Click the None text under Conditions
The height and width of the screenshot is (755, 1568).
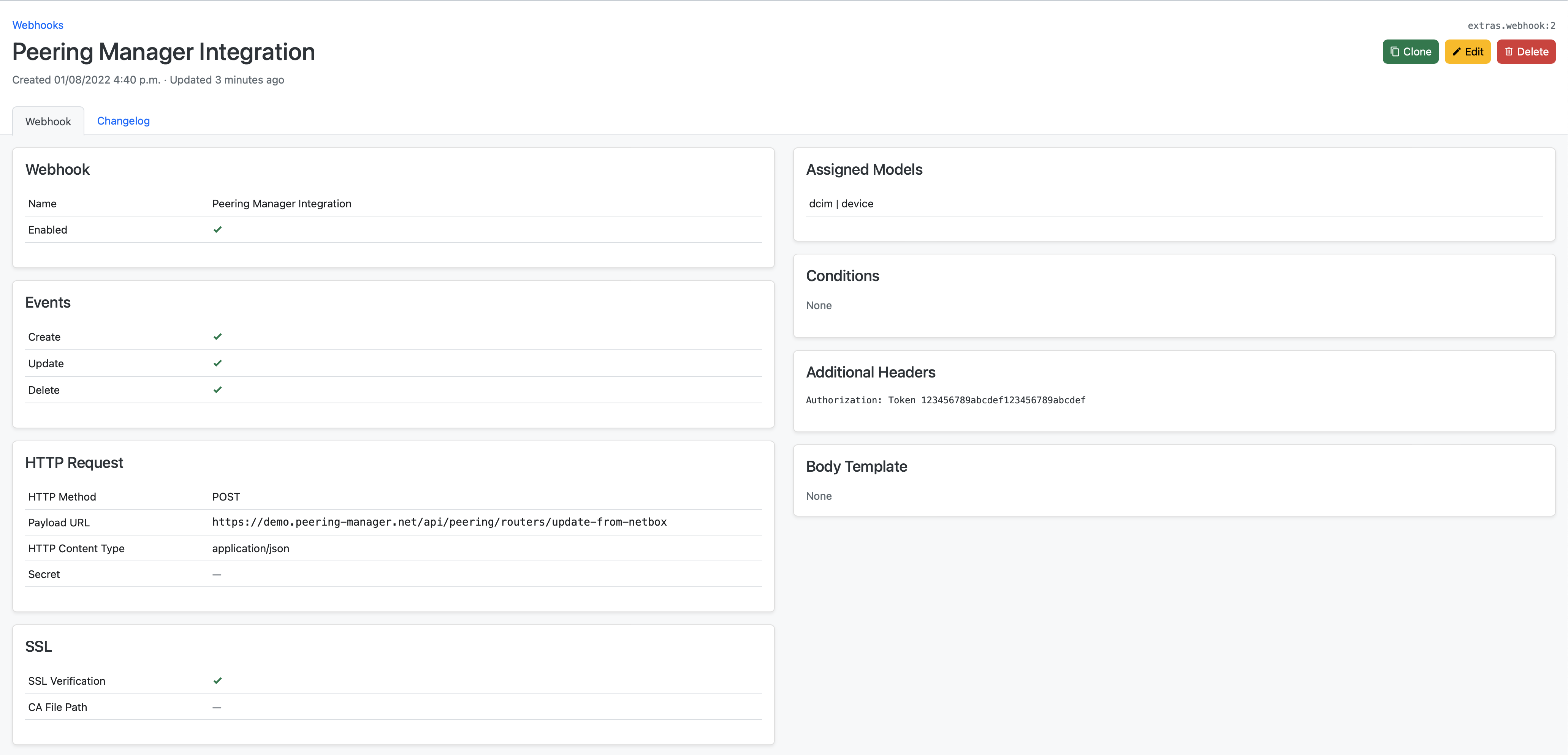[x=819, y=305]
